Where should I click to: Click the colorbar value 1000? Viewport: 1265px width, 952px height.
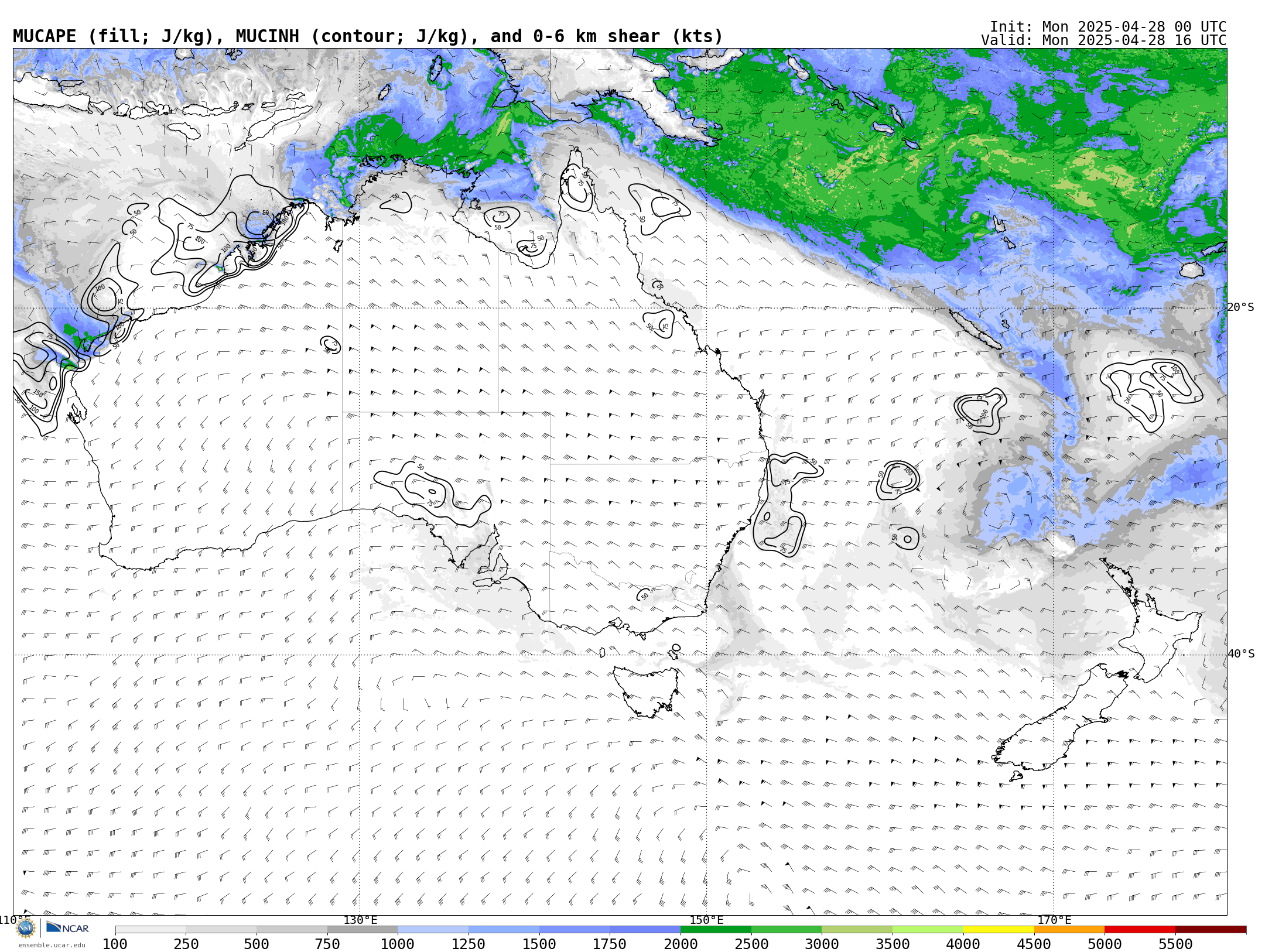tap(398, 944)
